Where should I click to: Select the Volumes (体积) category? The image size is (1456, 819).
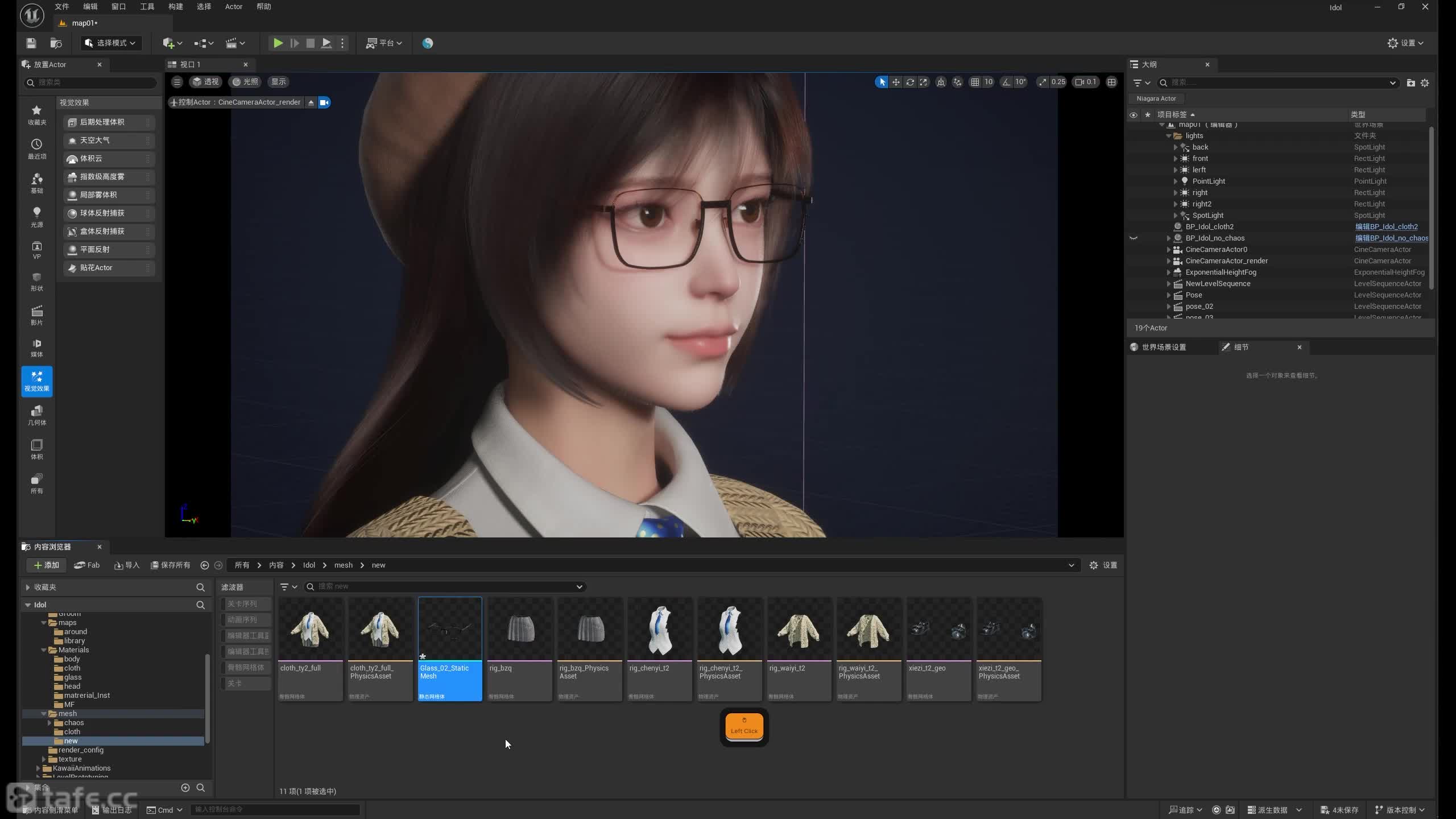click(37, 449)
